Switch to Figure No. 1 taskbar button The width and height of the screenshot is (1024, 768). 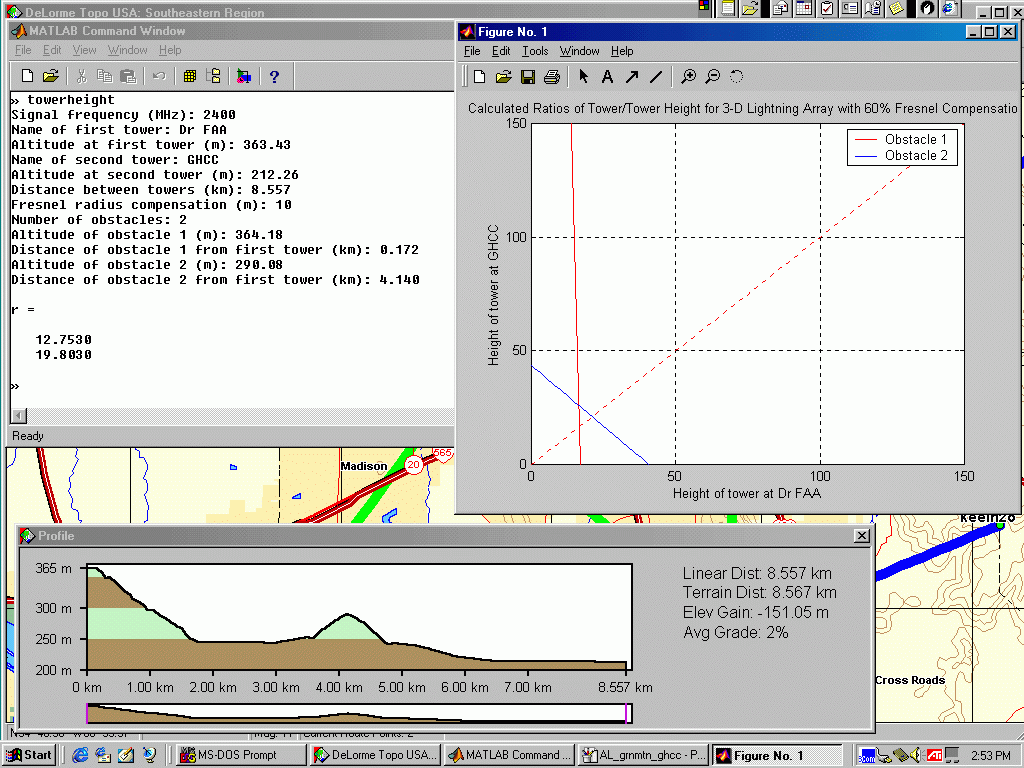coord(777,755)
